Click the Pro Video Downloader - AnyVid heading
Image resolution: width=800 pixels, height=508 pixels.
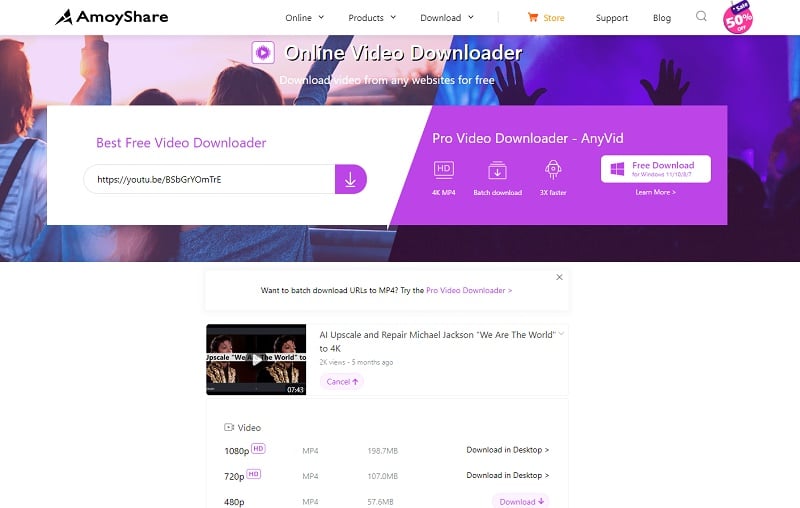point(528,138)
